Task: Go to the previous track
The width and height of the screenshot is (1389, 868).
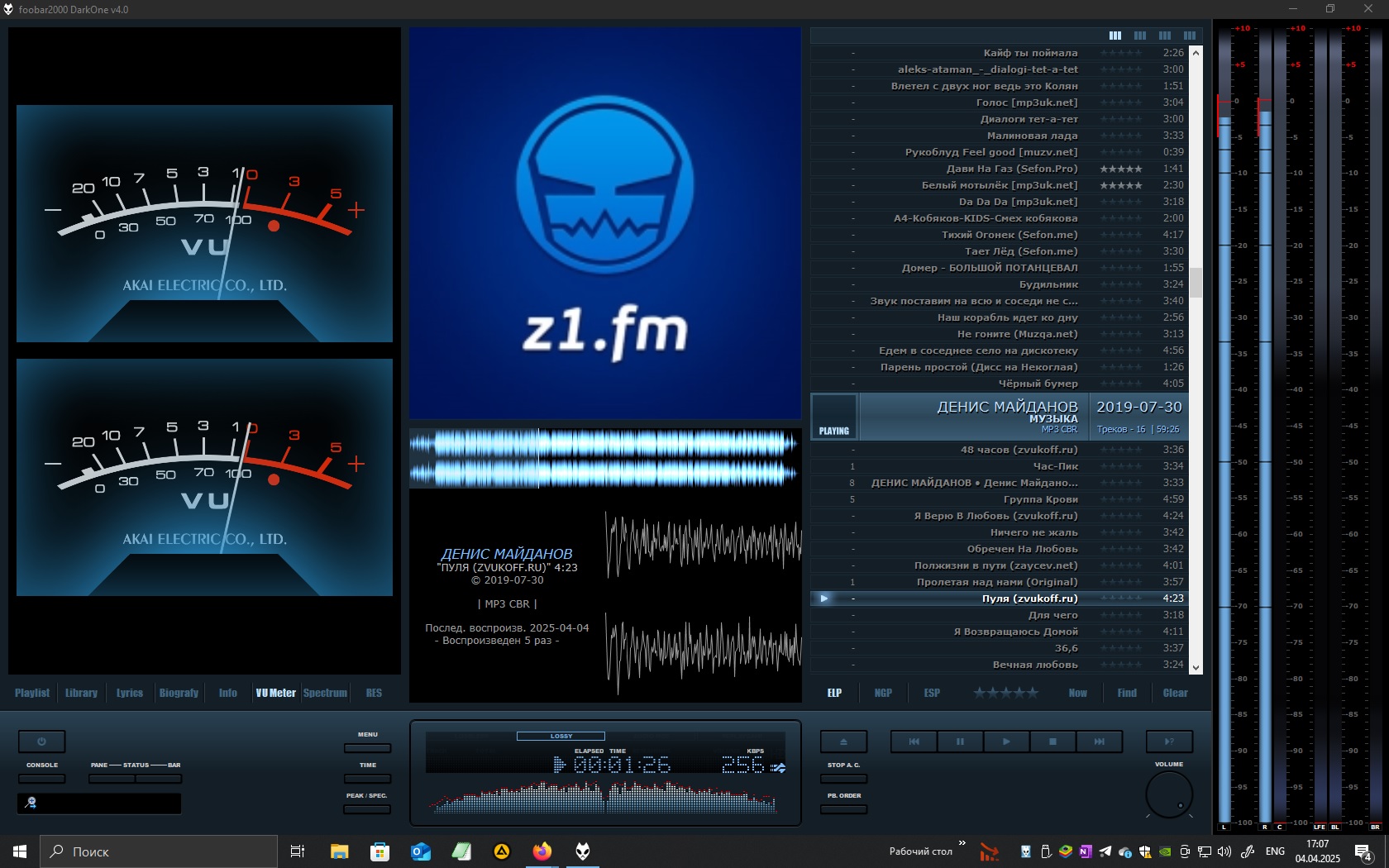Action: click(x=914, y=742)
